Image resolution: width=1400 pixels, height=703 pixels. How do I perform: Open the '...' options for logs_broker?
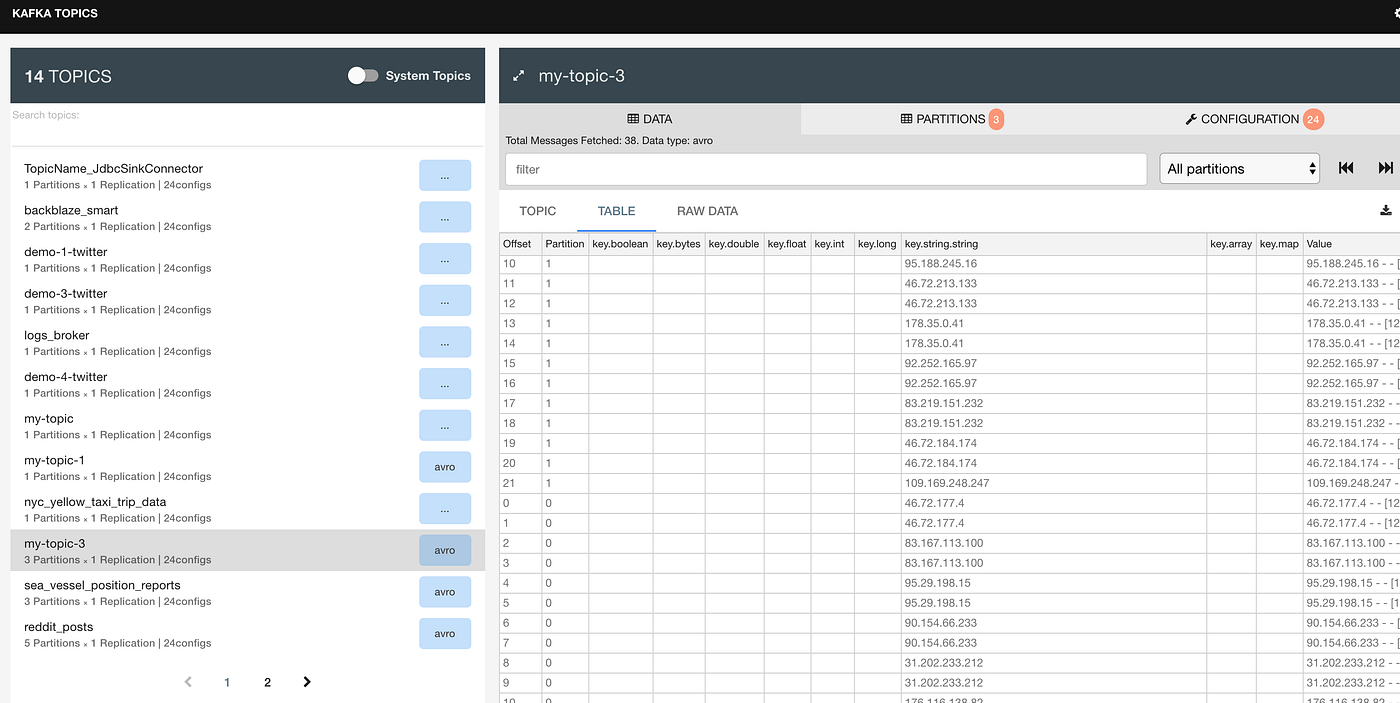pos(445,342)
